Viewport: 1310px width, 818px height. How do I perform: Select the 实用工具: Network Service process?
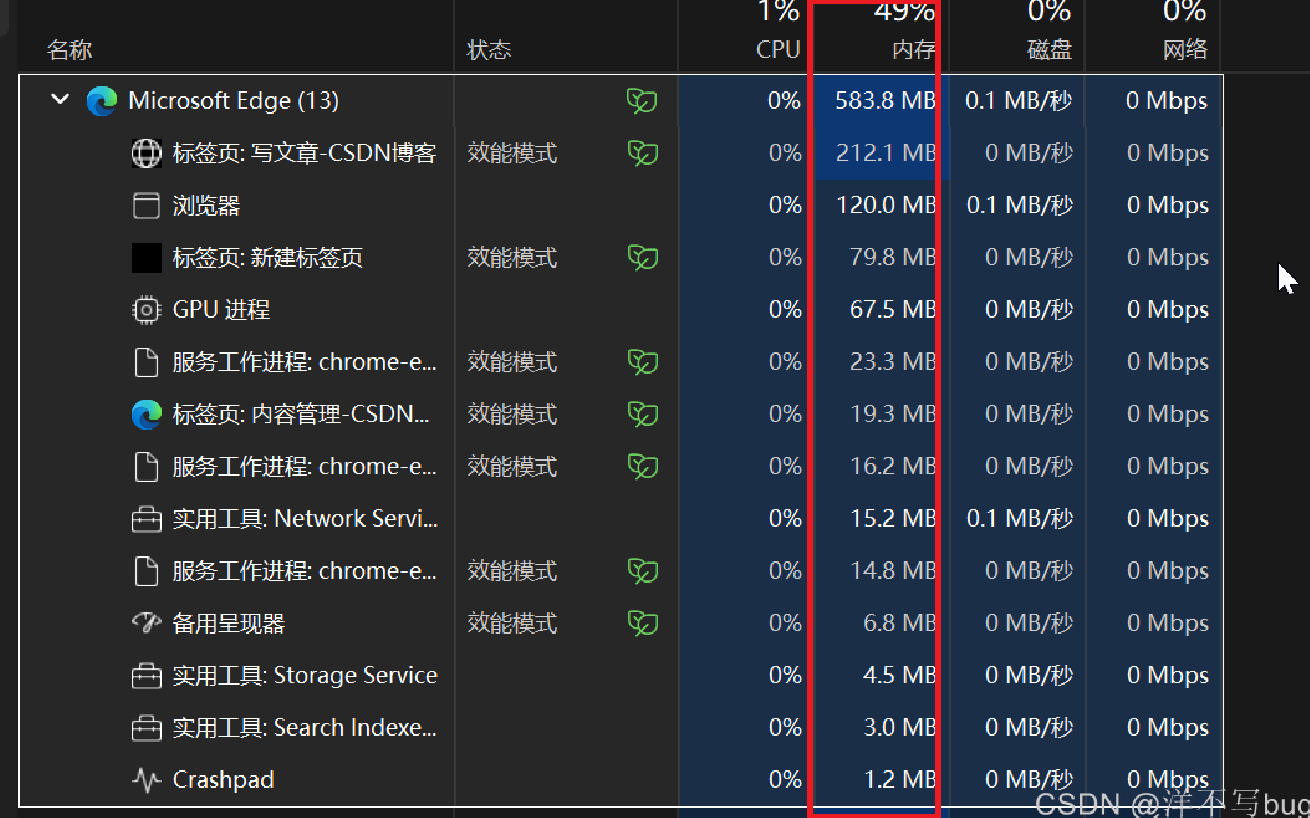pyautogui.click(x=305, y=519)
